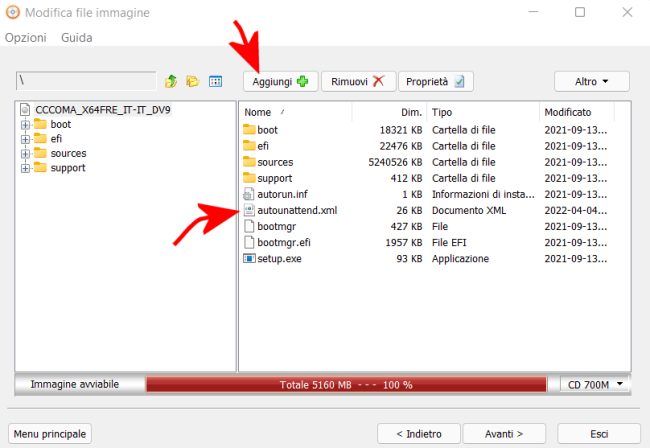Select the autounattend.xml file name

pyautogui.click(x=297, y=211)
